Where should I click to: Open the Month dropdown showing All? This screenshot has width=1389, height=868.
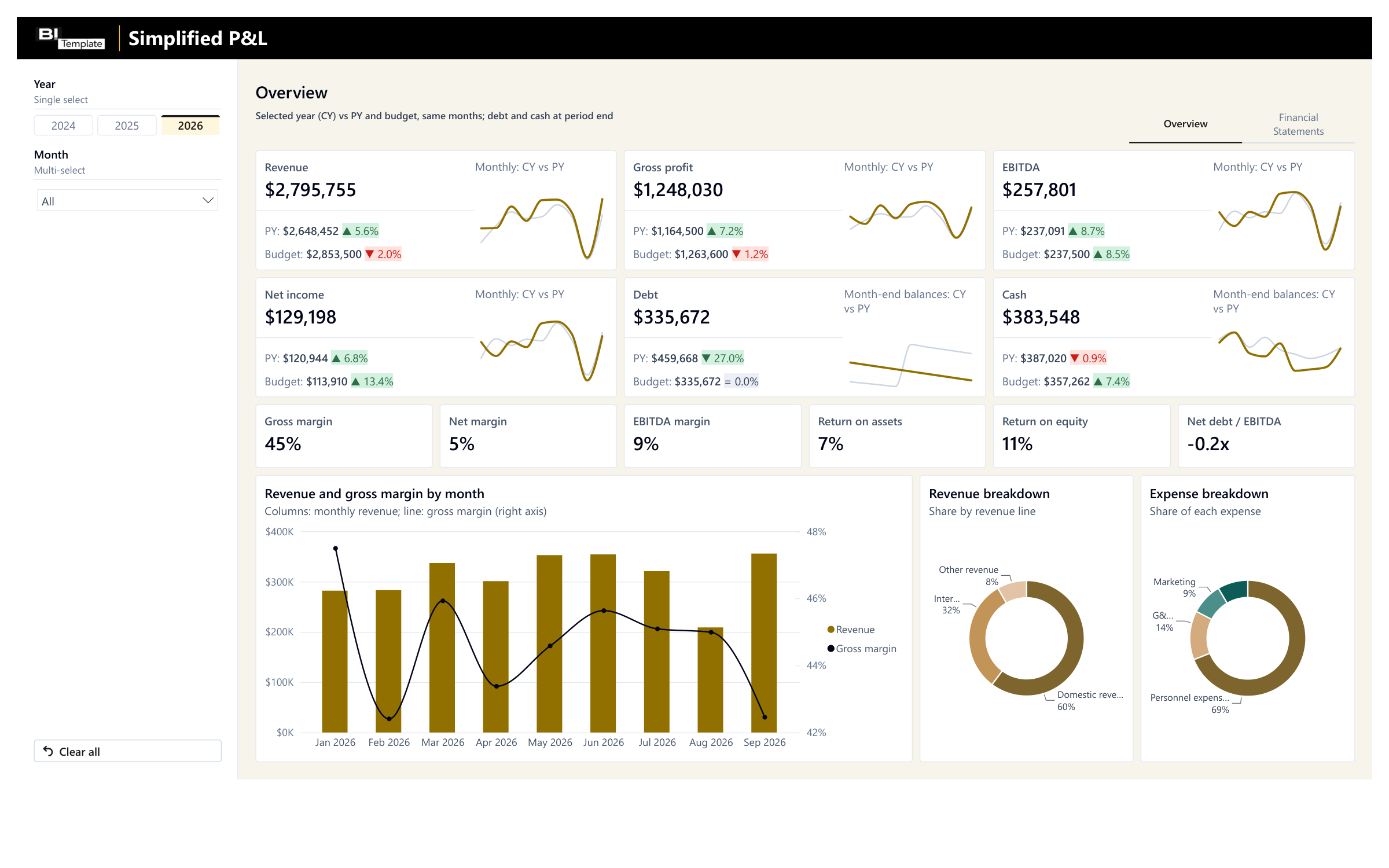[x=127, y=201]
